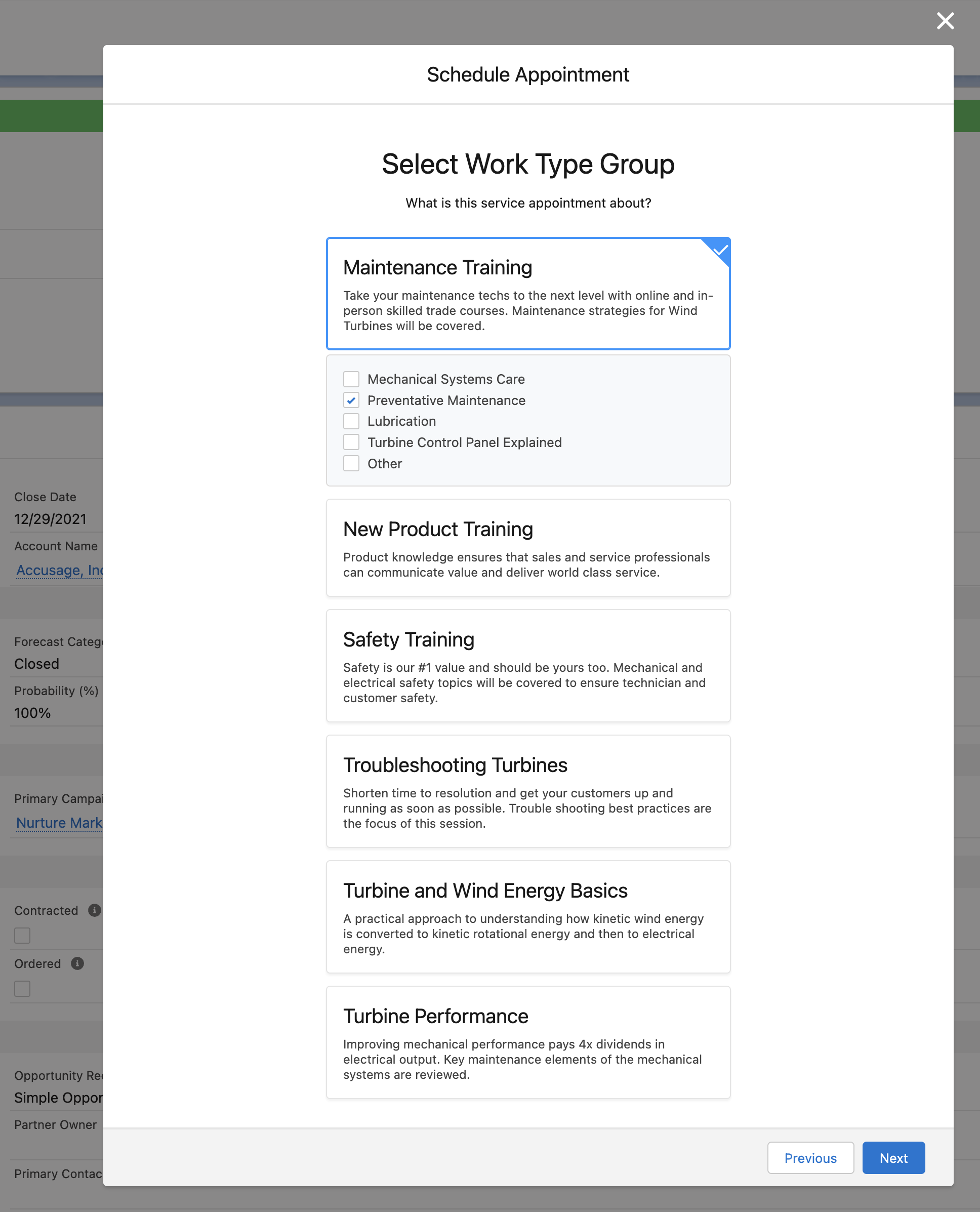Click the Maintenance Training card
The image size is (980, 1212).
point(528,294)
